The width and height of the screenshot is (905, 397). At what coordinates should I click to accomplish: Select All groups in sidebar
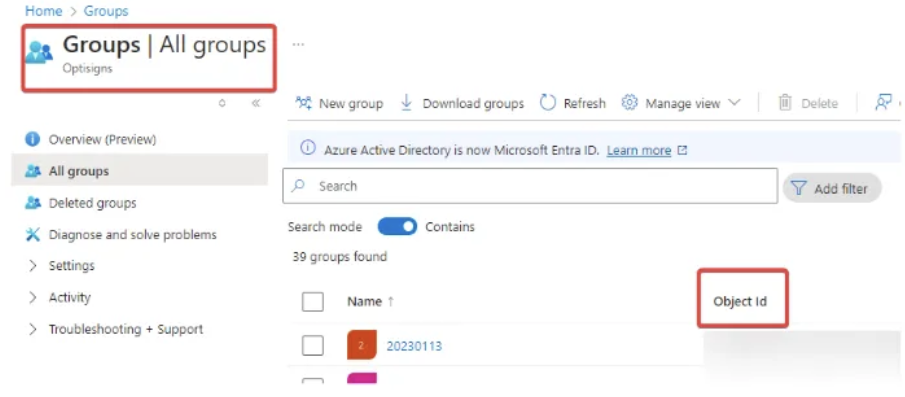click(139, 171)
